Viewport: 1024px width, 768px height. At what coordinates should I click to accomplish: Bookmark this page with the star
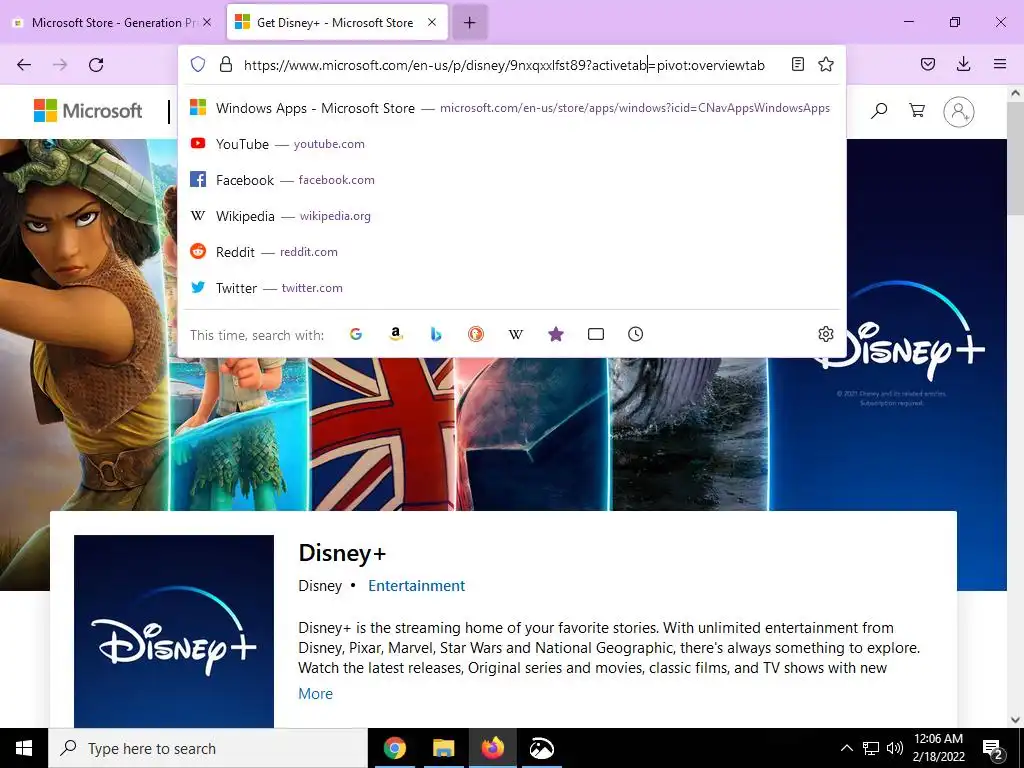pos(826,64)
